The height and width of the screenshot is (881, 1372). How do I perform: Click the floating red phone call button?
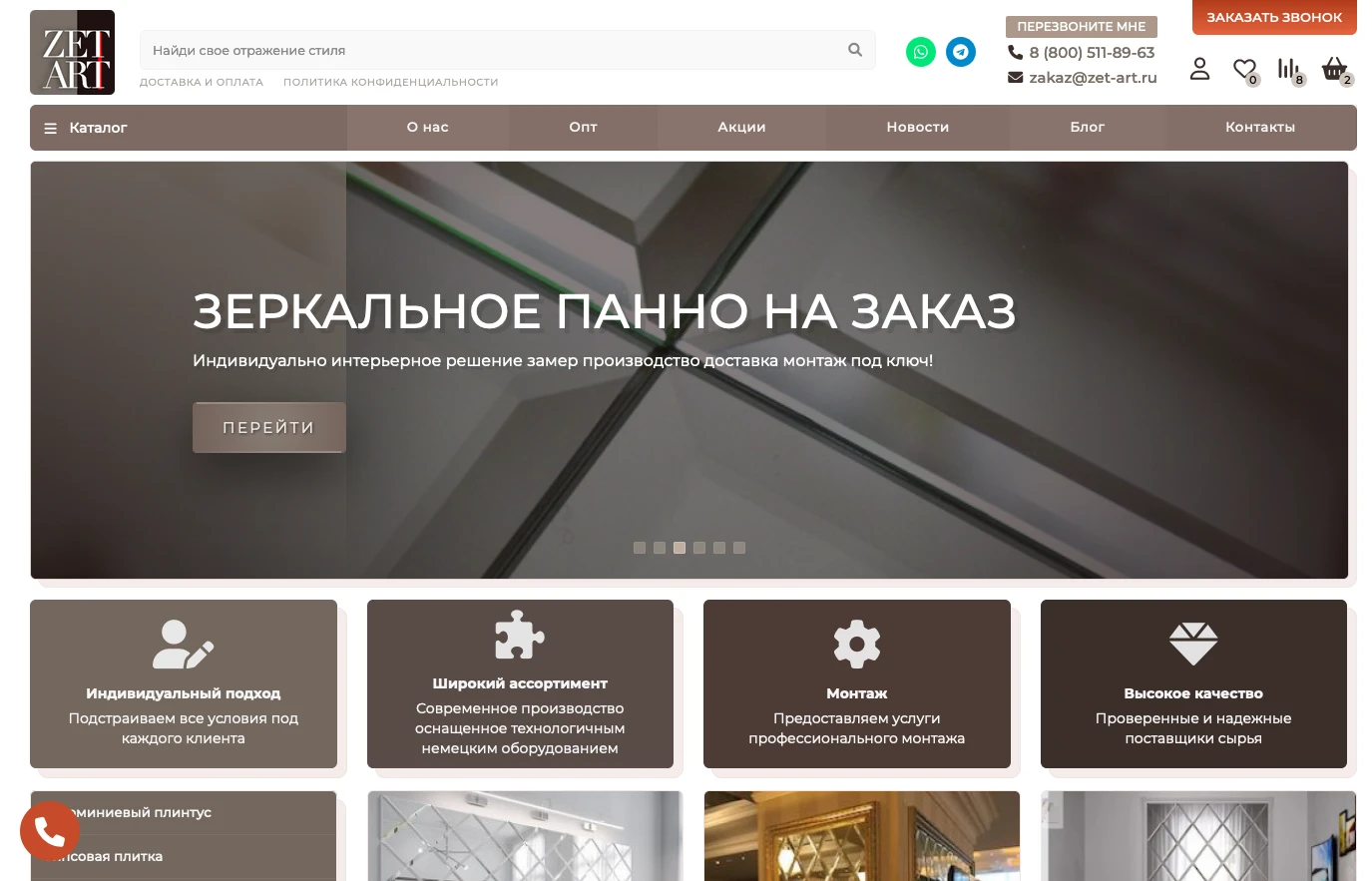pyautogui.click(x=50, y=831)
